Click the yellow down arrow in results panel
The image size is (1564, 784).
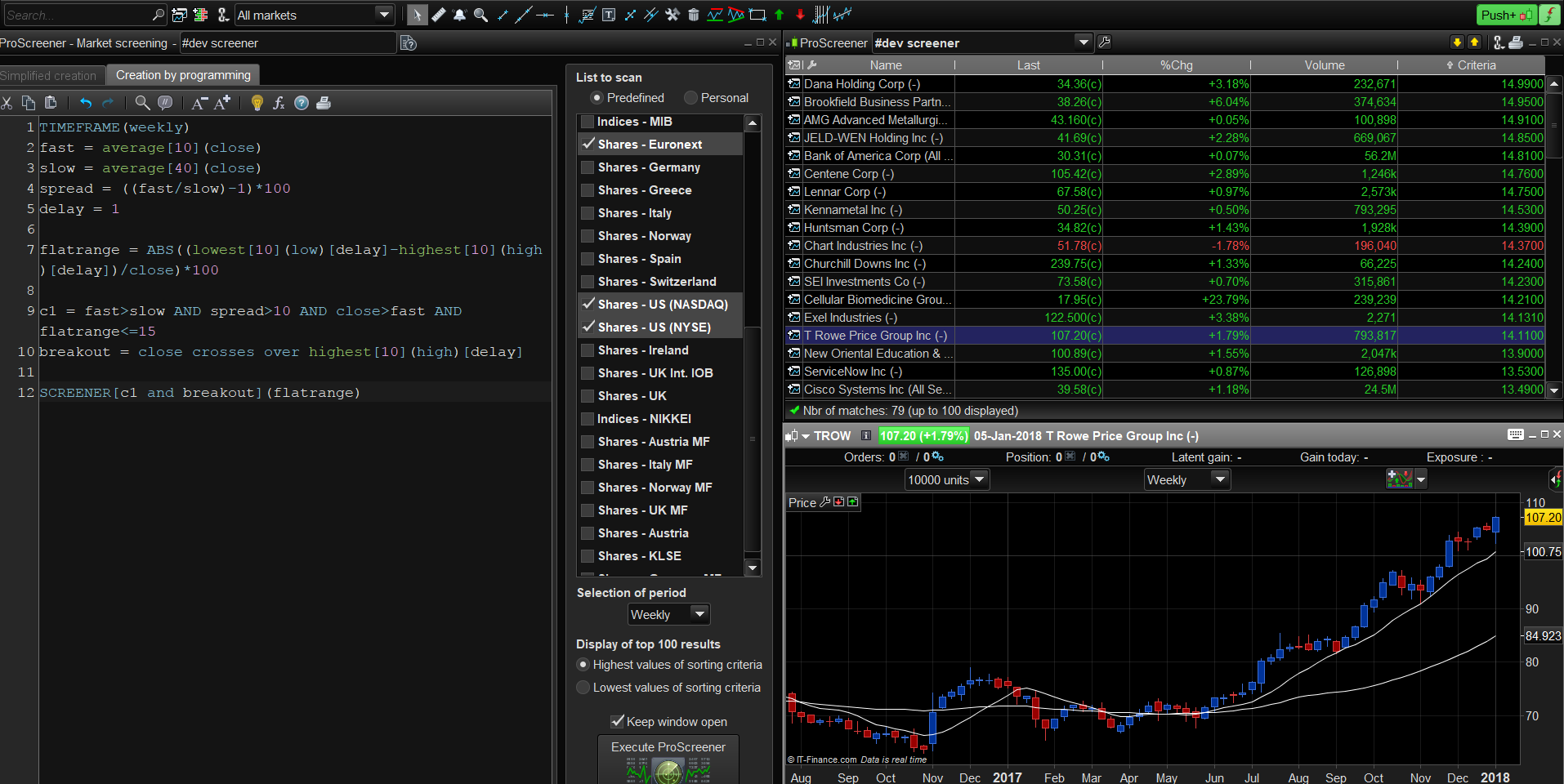point(1457,42)
